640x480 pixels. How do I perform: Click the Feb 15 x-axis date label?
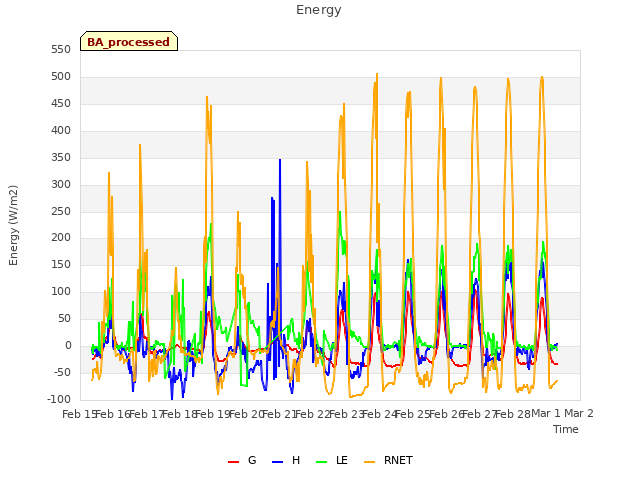coord(80,414)
